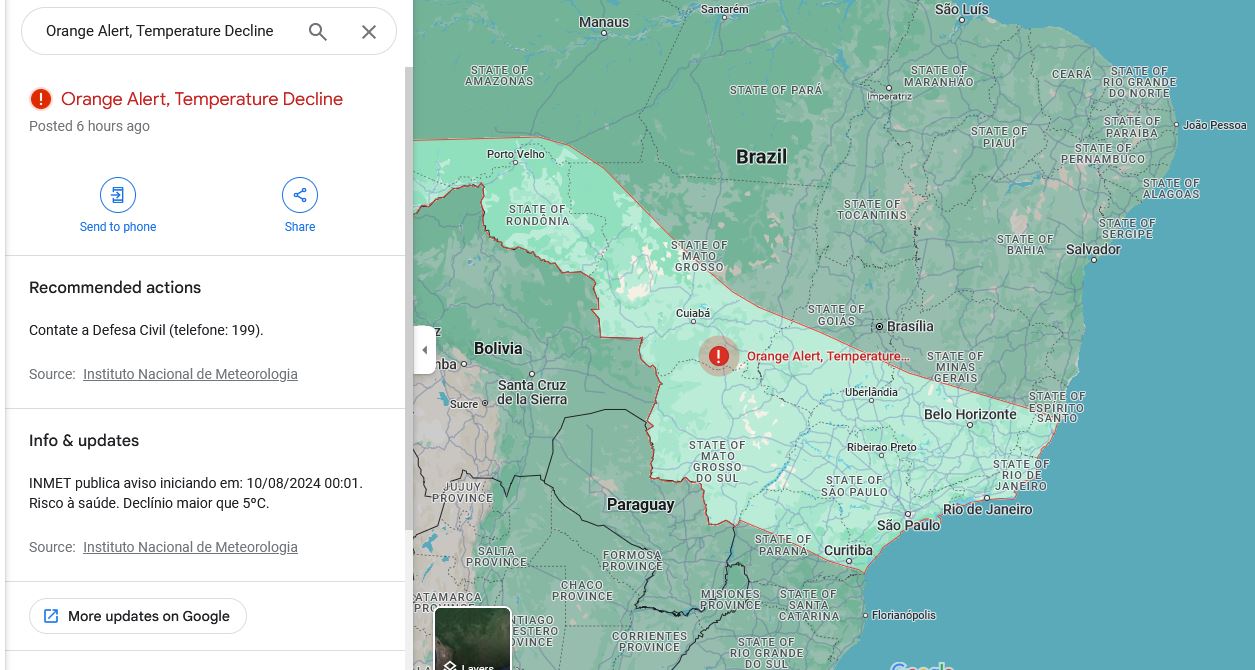
Task: Click the Salta Province label
Action: coord(496,557)
